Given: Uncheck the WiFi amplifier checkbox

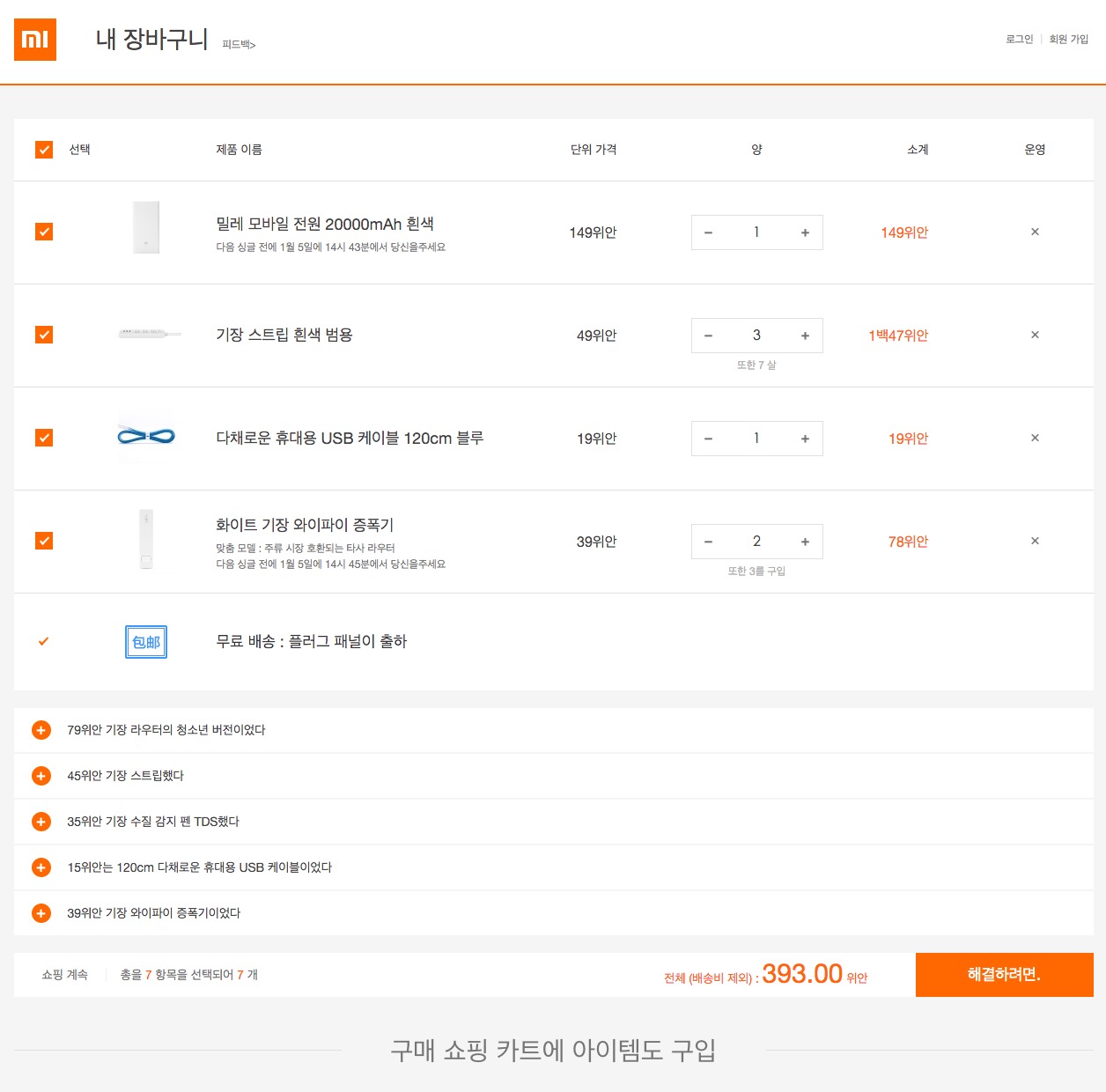Looking at the screenshot, I should 44,542.
